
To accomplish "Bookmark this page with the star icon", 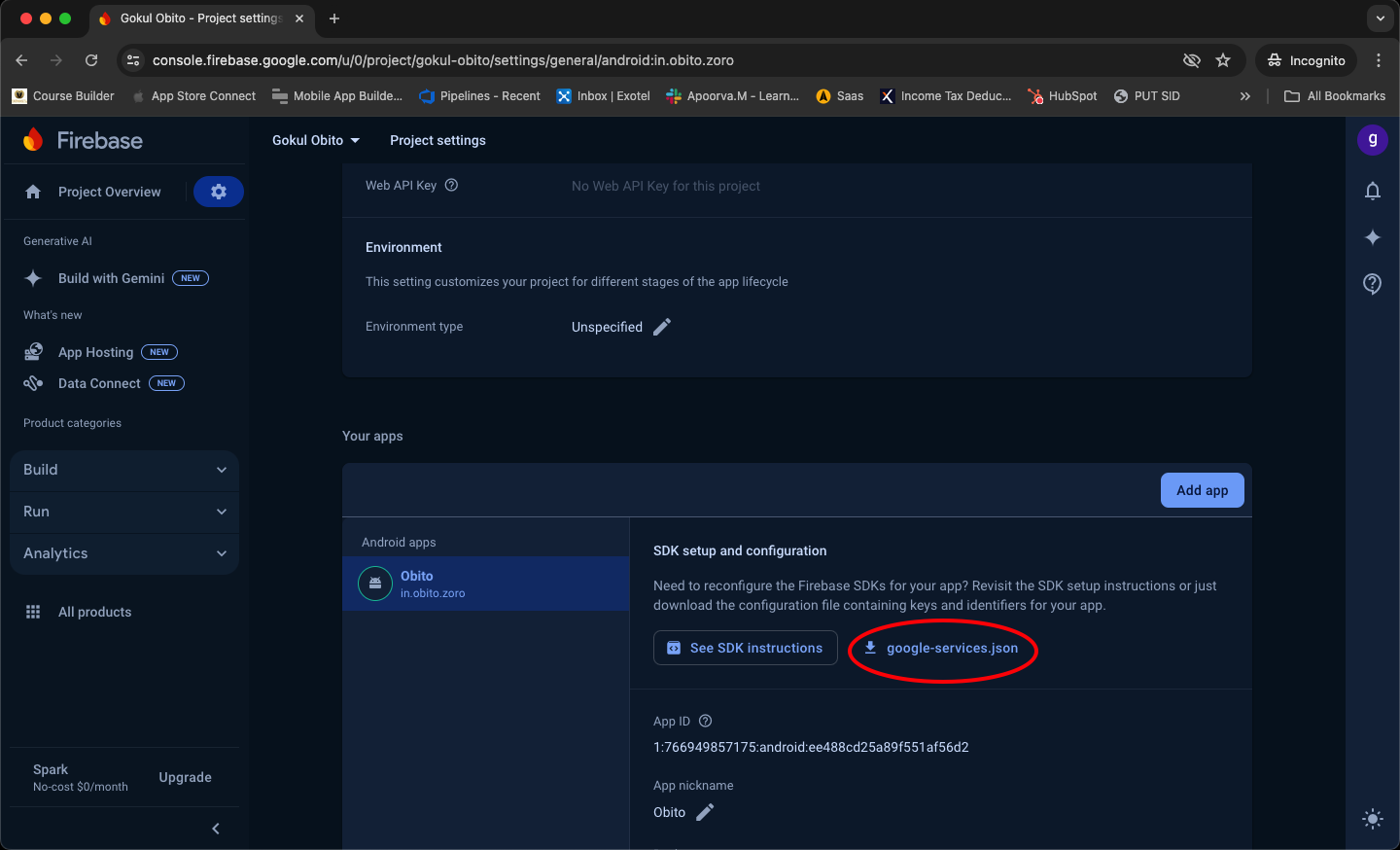I will [1223, 60].
